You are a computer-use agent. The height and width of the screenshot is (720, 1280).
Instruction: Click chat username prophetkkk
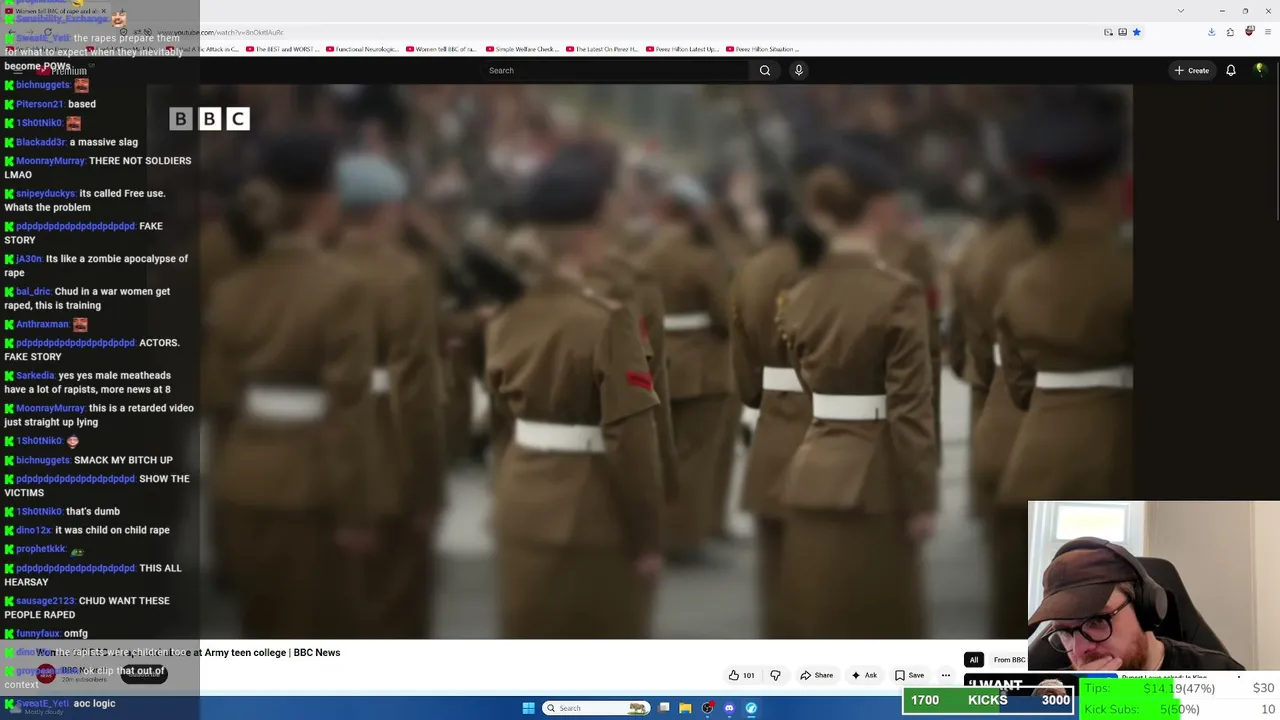[x=41, y=549]
